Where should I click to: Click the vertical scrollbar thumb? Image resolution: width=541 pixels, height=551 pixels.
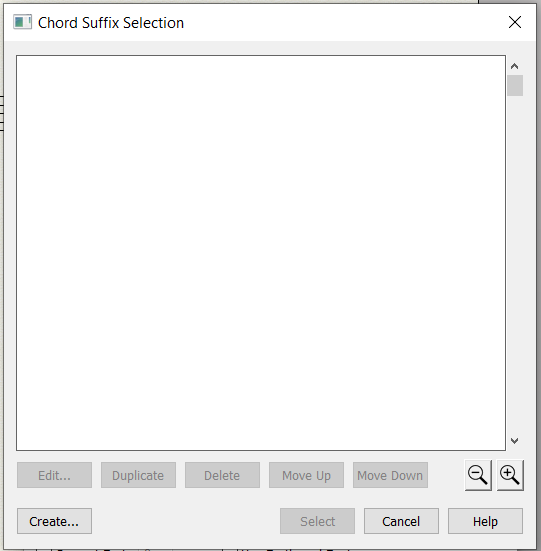(x=515, y=85)
